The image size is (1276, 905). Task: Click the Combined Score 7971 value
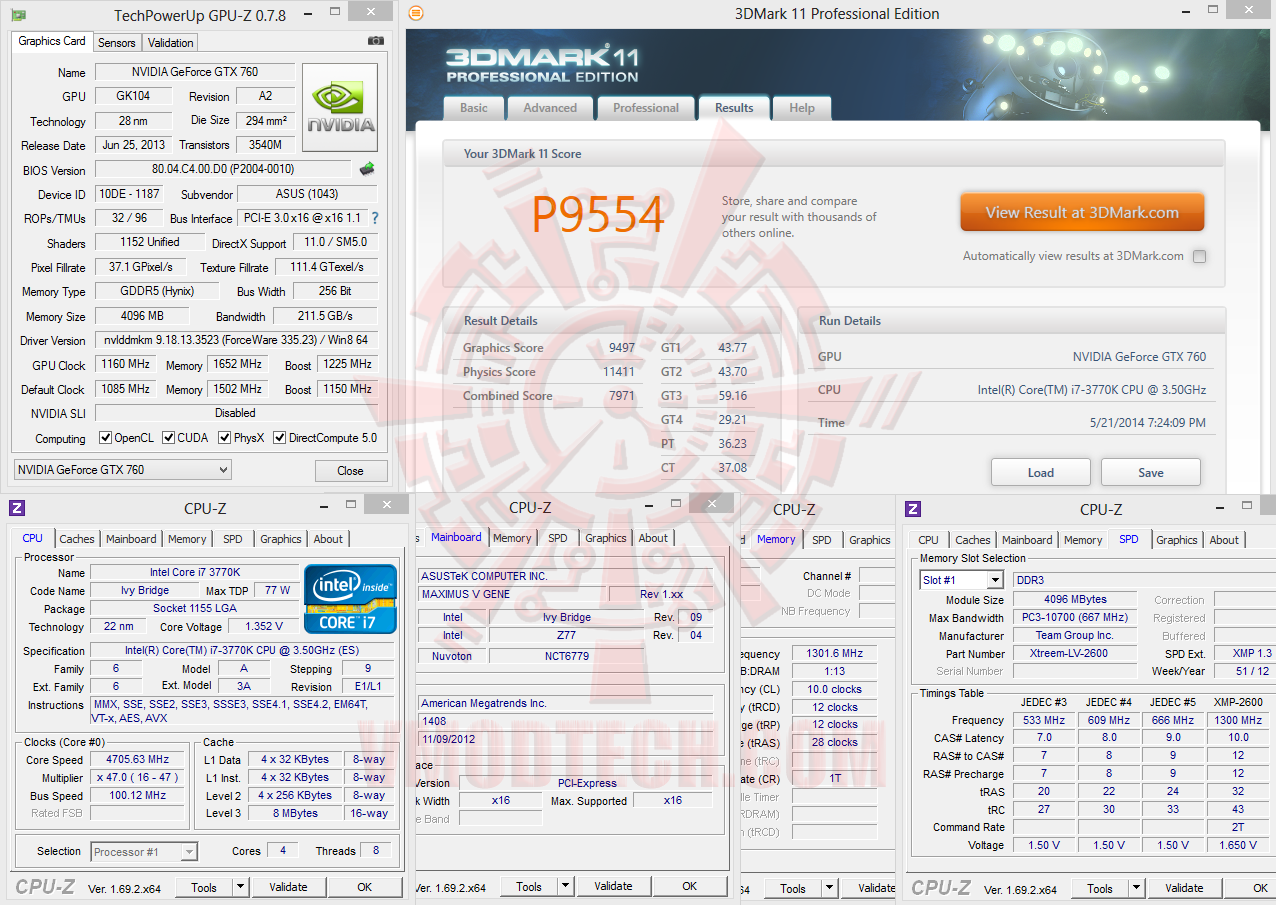tap(621, 396)
